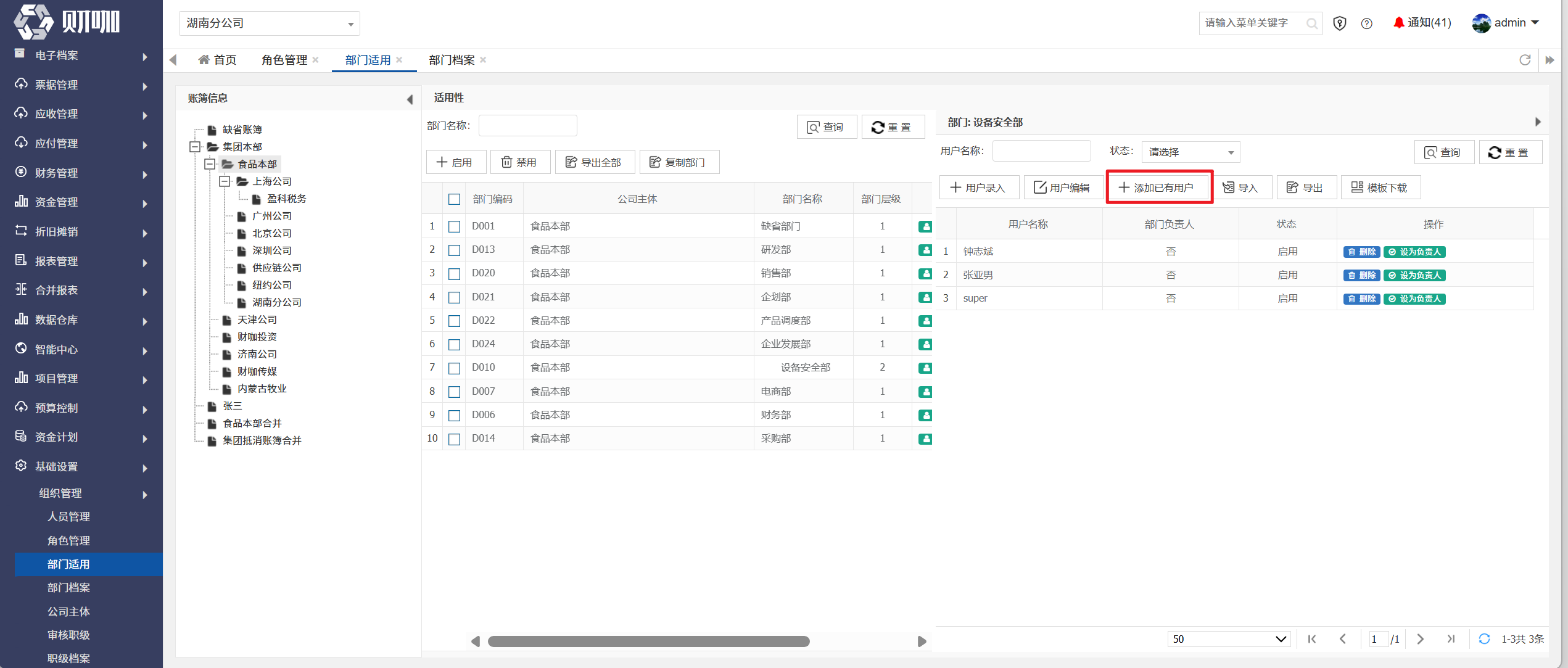Click the 部门名称 input field
The image size is (1568, 668).
[528, 126]
